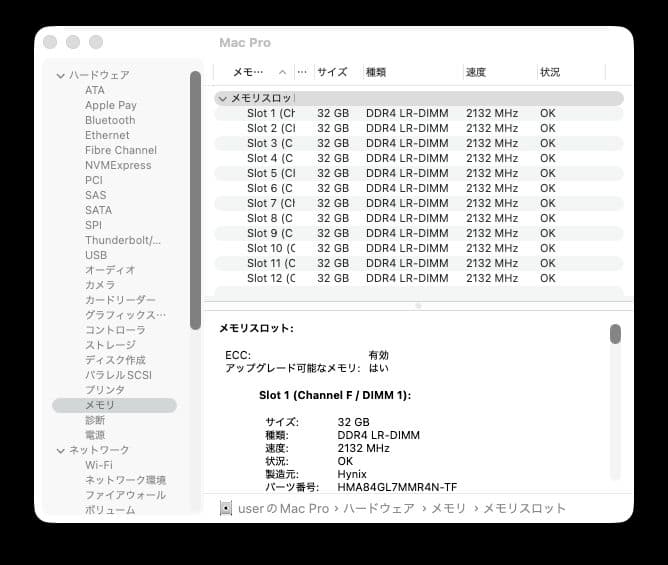This screenshot has height=565, width=668.
Task: Select SAS in the sidebar
Action: pos(95,195)
